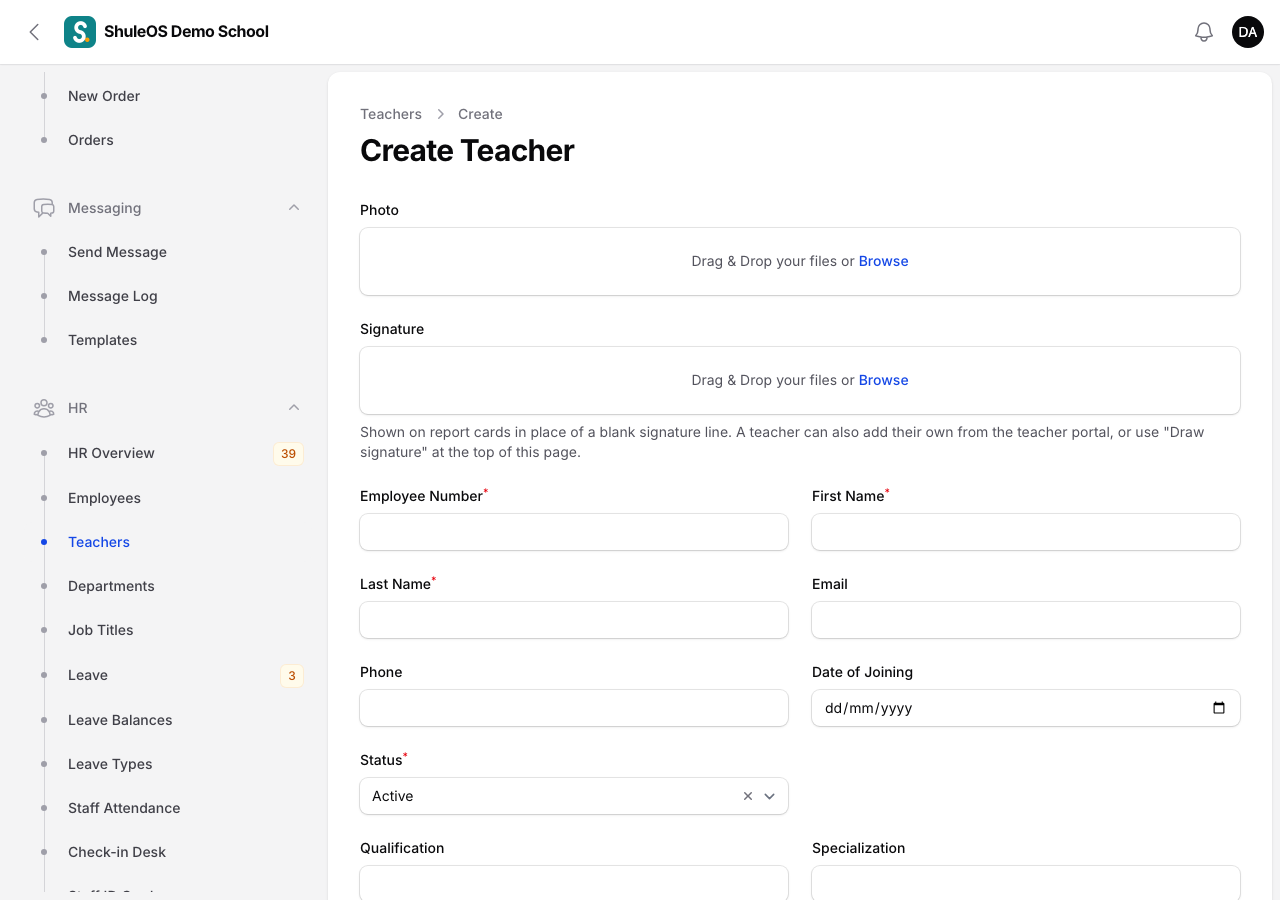This screenshot has width=1280, height=900.
Task: Focus the Qualification field
Action: click(x=574, y=883)
